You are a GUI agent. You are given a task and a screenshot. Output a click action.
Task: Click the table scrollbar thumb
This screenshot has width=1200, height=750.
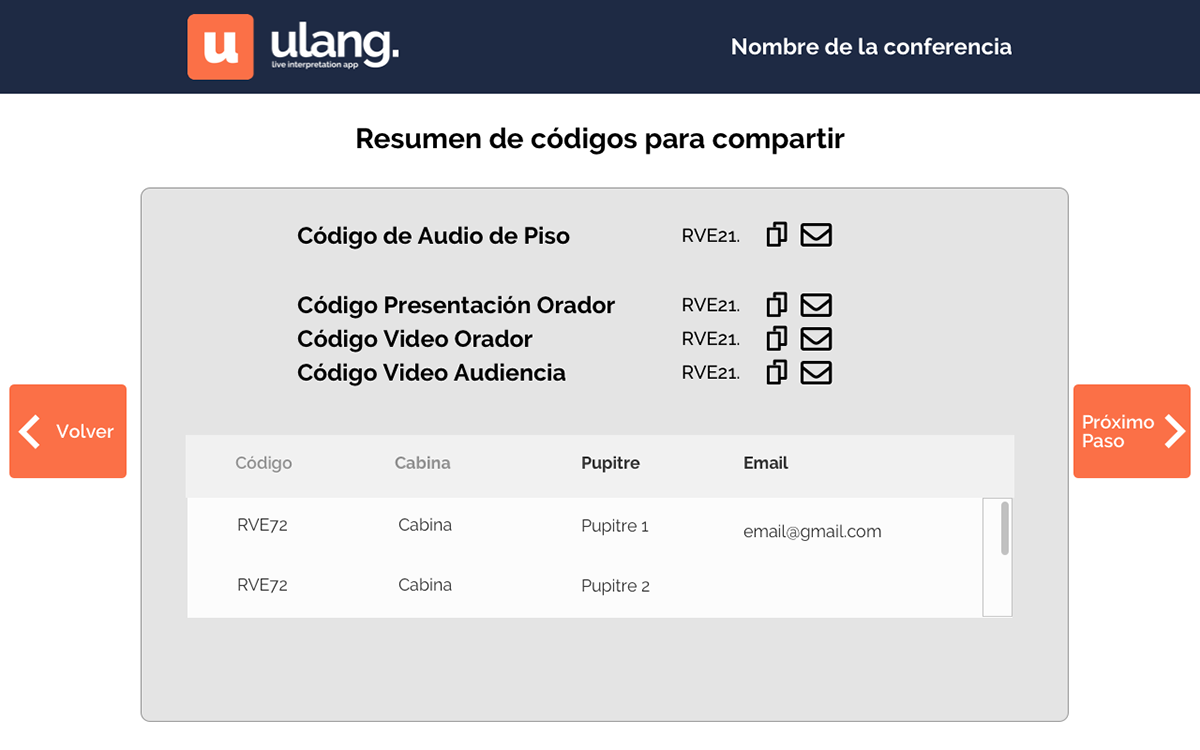[x=1005, y=528]
